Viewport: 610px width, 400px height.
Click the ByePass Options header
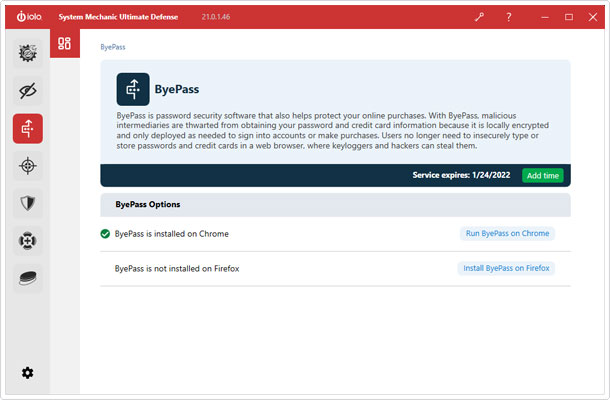(335, 205)
